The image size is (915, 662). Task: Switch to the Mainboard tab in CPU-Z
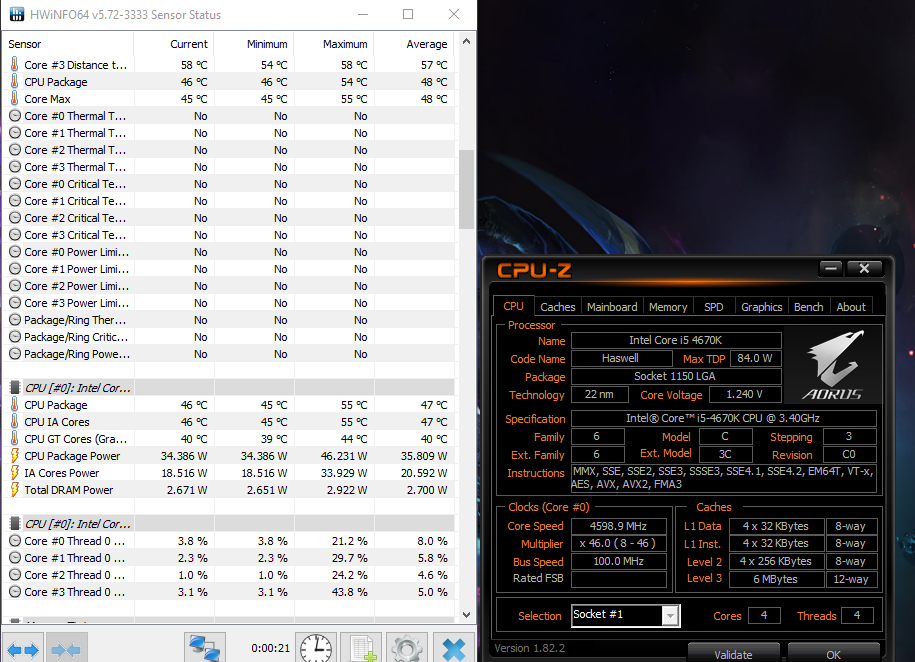[612, 307]
